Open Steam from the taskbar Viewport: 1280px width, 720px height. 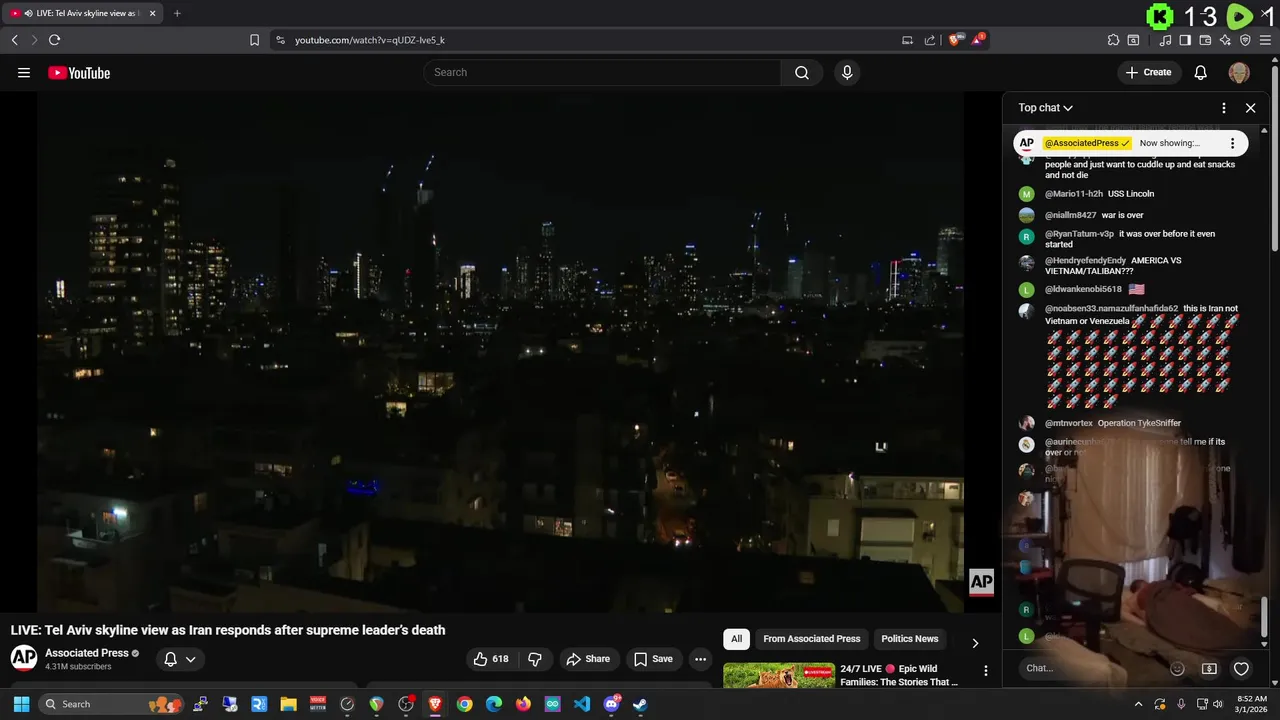[x=641, y=704]
